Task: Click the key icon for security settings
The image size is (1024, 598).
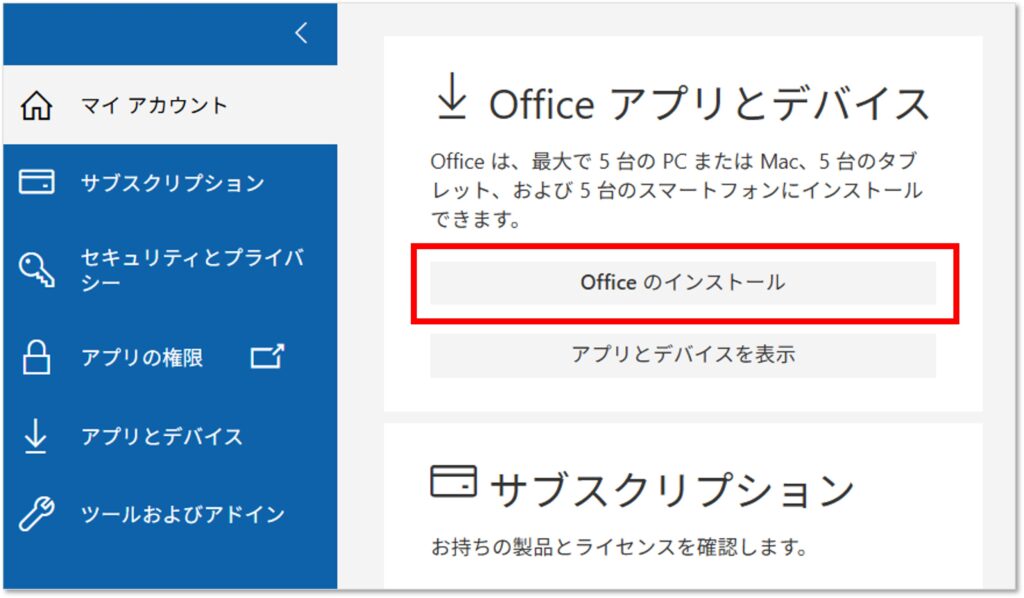Action: pos(37,269)
